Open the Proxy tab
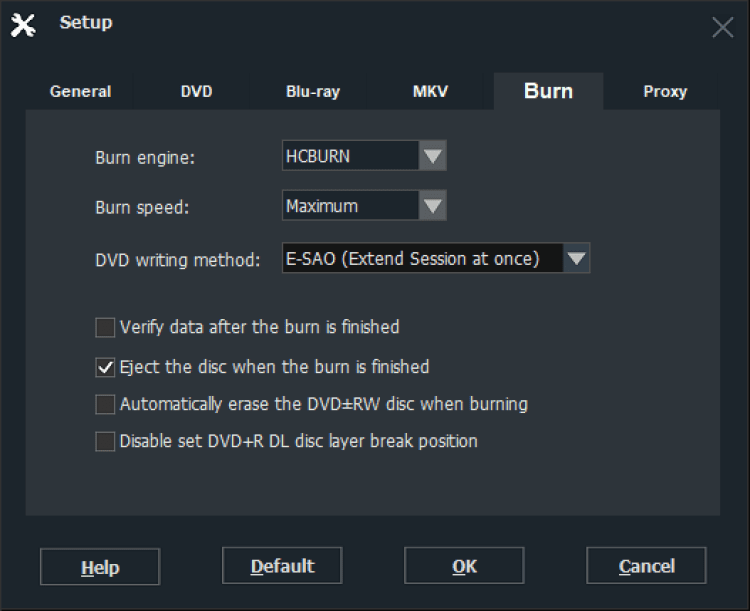 (665, 91)
